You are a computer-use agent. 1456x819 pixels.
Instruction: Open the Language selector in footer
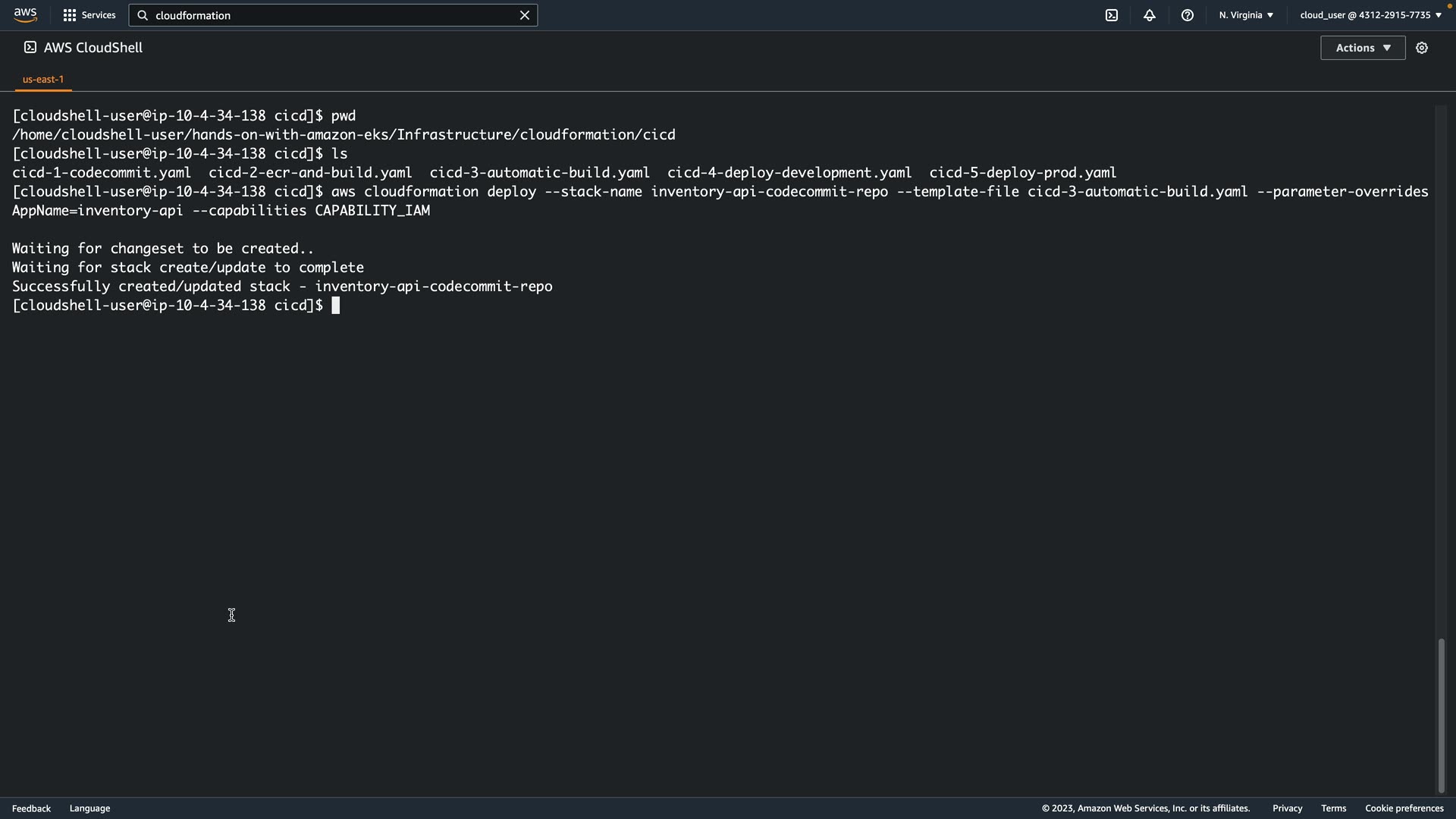point(89,808)
